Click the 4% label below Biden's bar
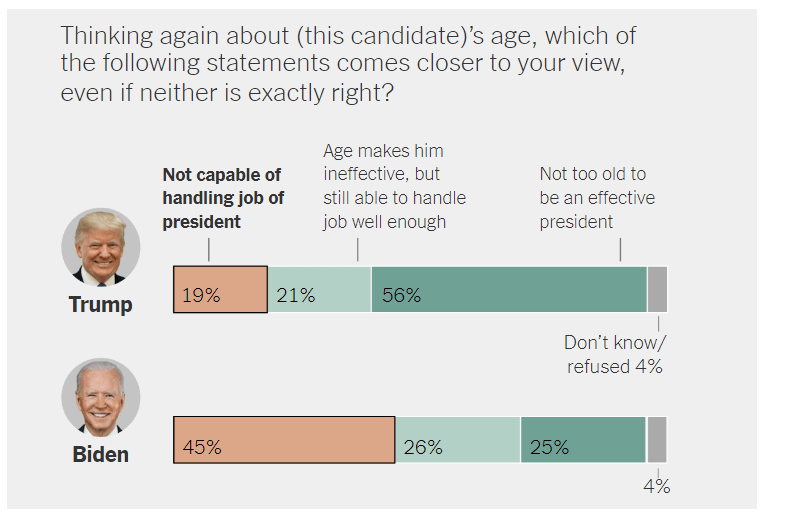787x519 pixels. click(x=656, y=487)
